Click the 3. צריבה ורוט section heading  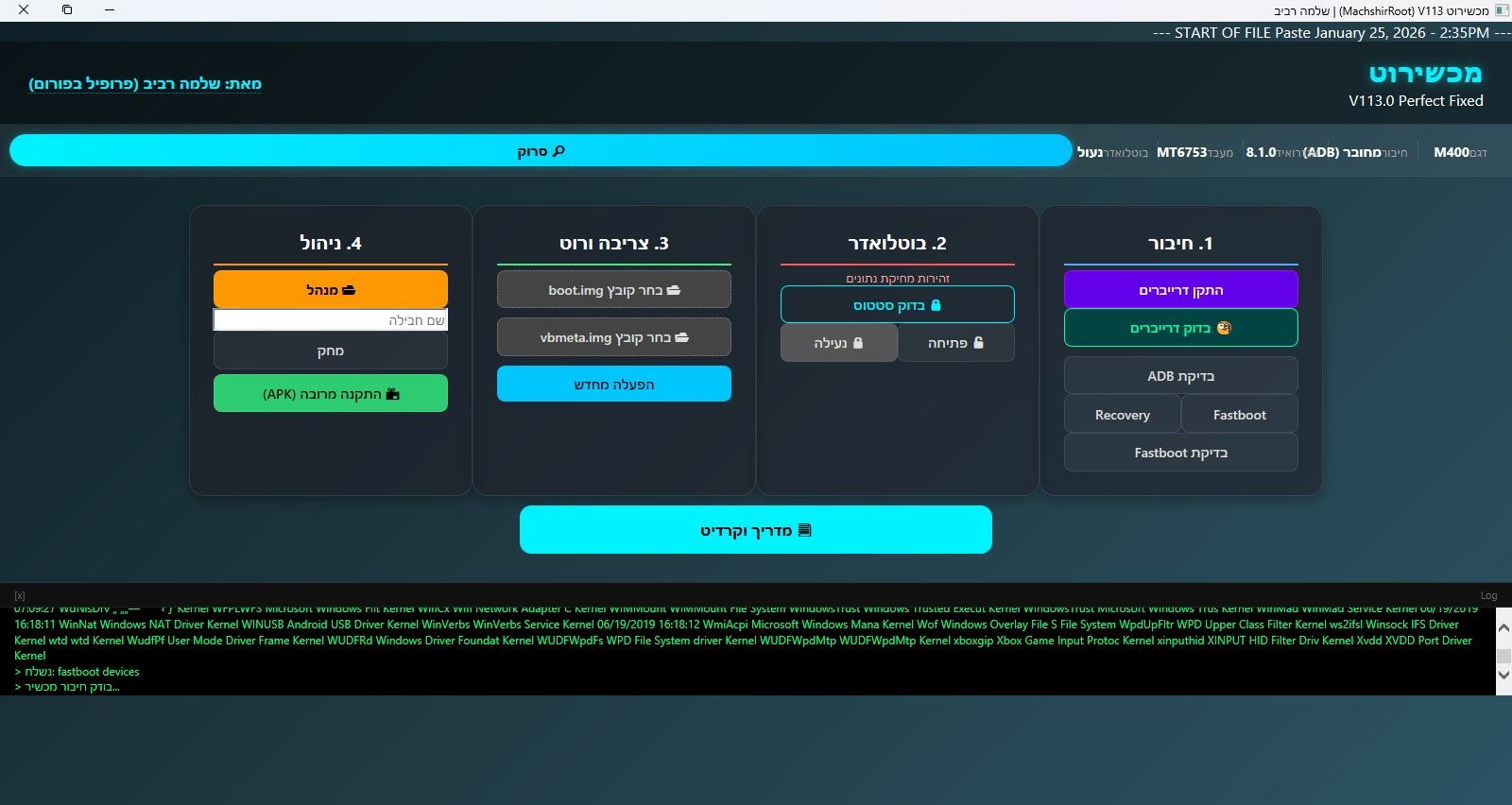pos(613,243)
